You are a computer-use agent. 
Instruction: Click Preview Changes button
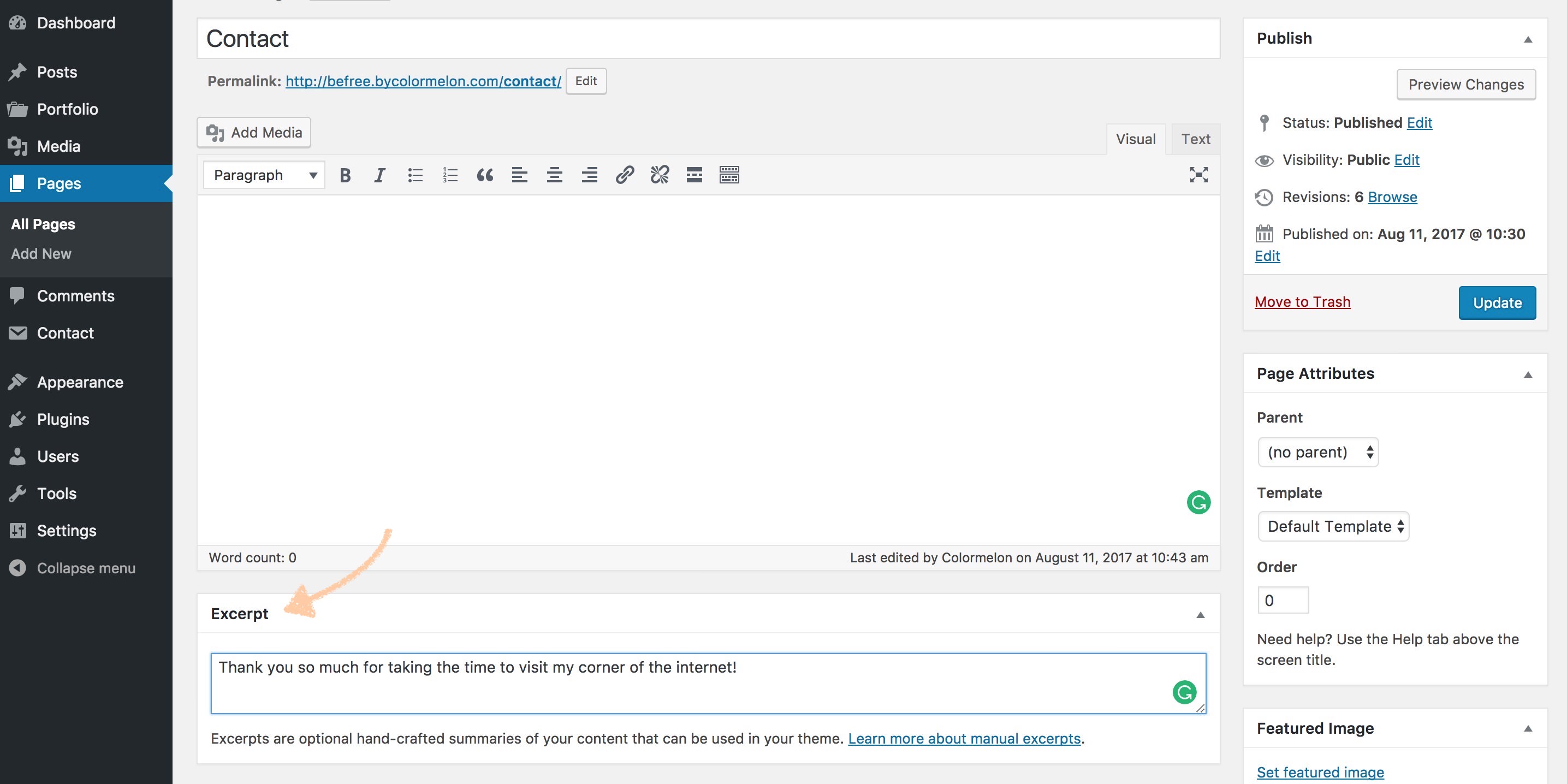pos(1466,85)
